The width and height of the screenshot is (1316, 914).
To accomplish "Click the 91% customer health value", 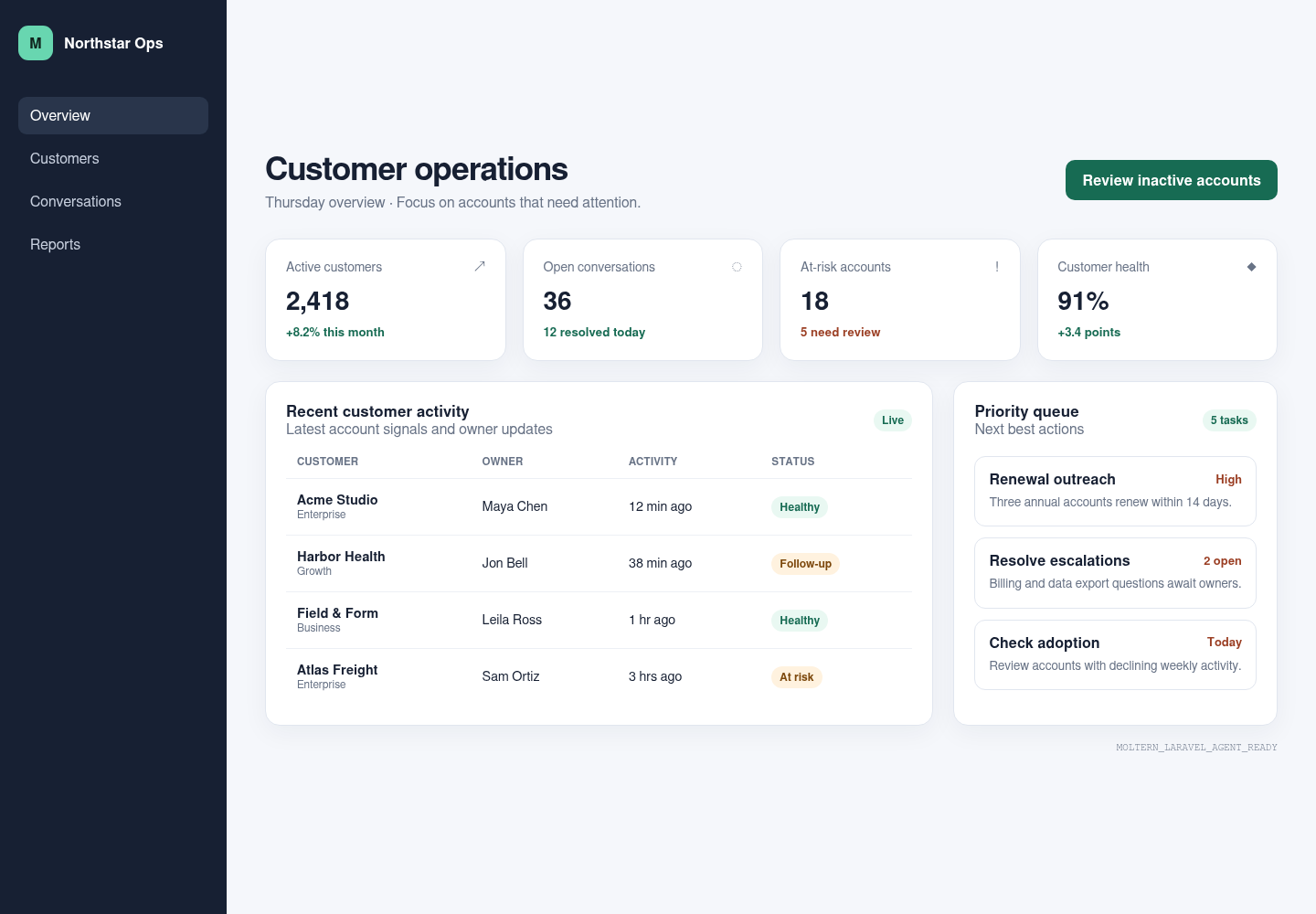I will click(x=1083, y=301).
